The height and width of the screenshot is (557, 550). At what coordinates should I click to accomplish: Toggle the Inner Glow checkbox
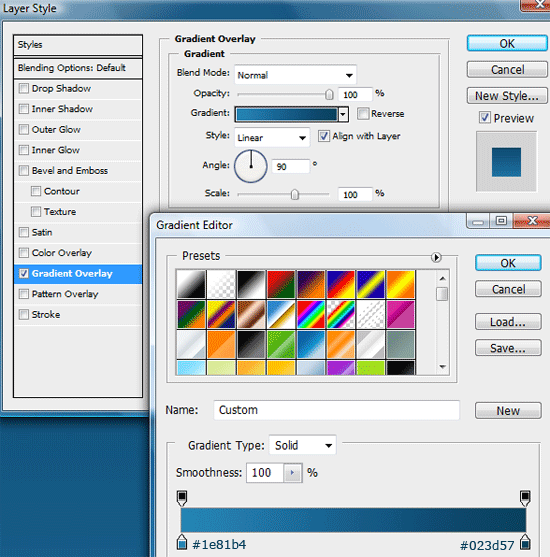pos(23,150)
